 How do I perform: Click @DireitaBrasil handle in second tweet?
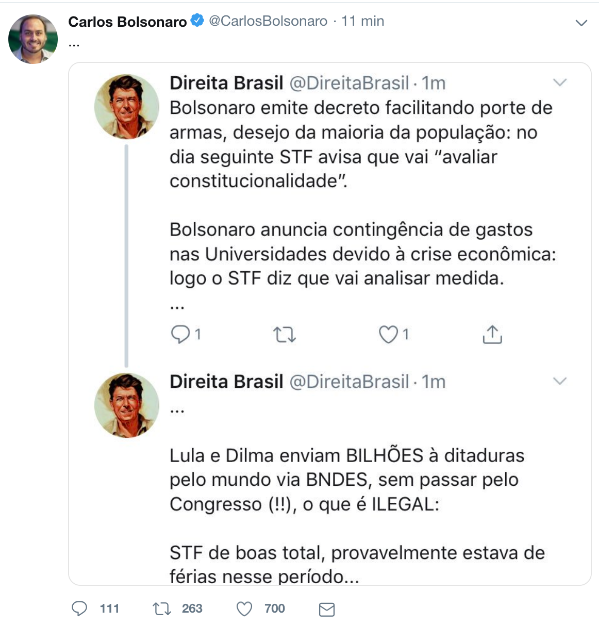coord(350,381)
